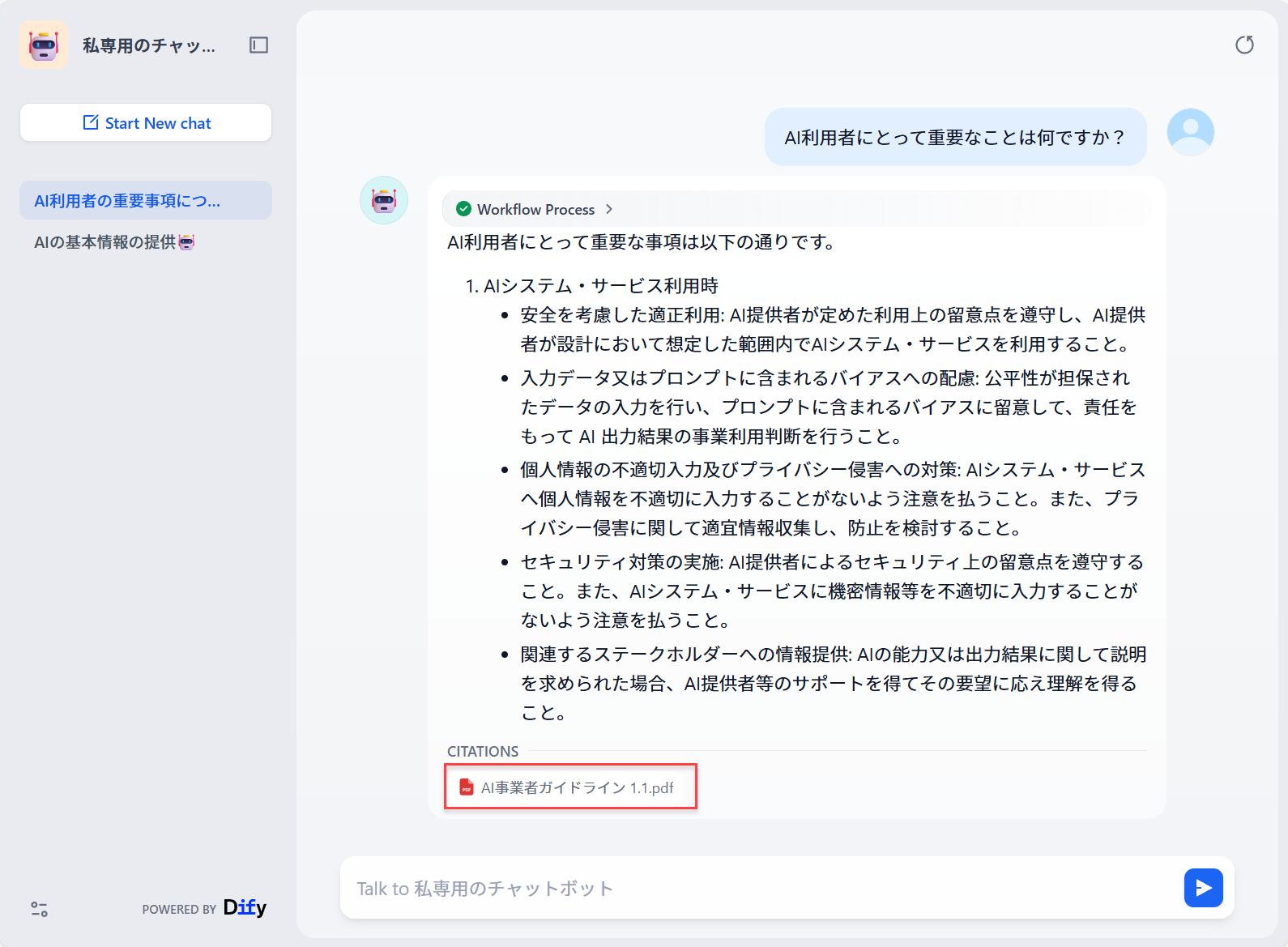Click the user question bubble AI利用者にとって重要なことは何ですか？
This screenshot has height=947, width=1288.
coord(955,137)
